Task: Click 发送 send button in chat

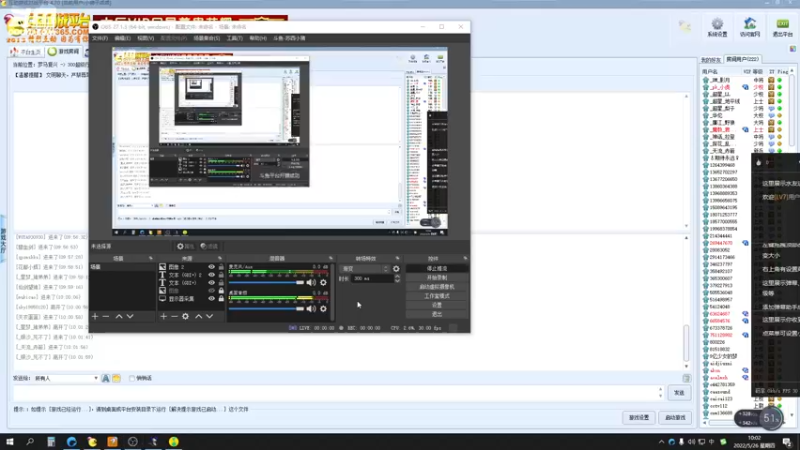Action: [679, 393]
